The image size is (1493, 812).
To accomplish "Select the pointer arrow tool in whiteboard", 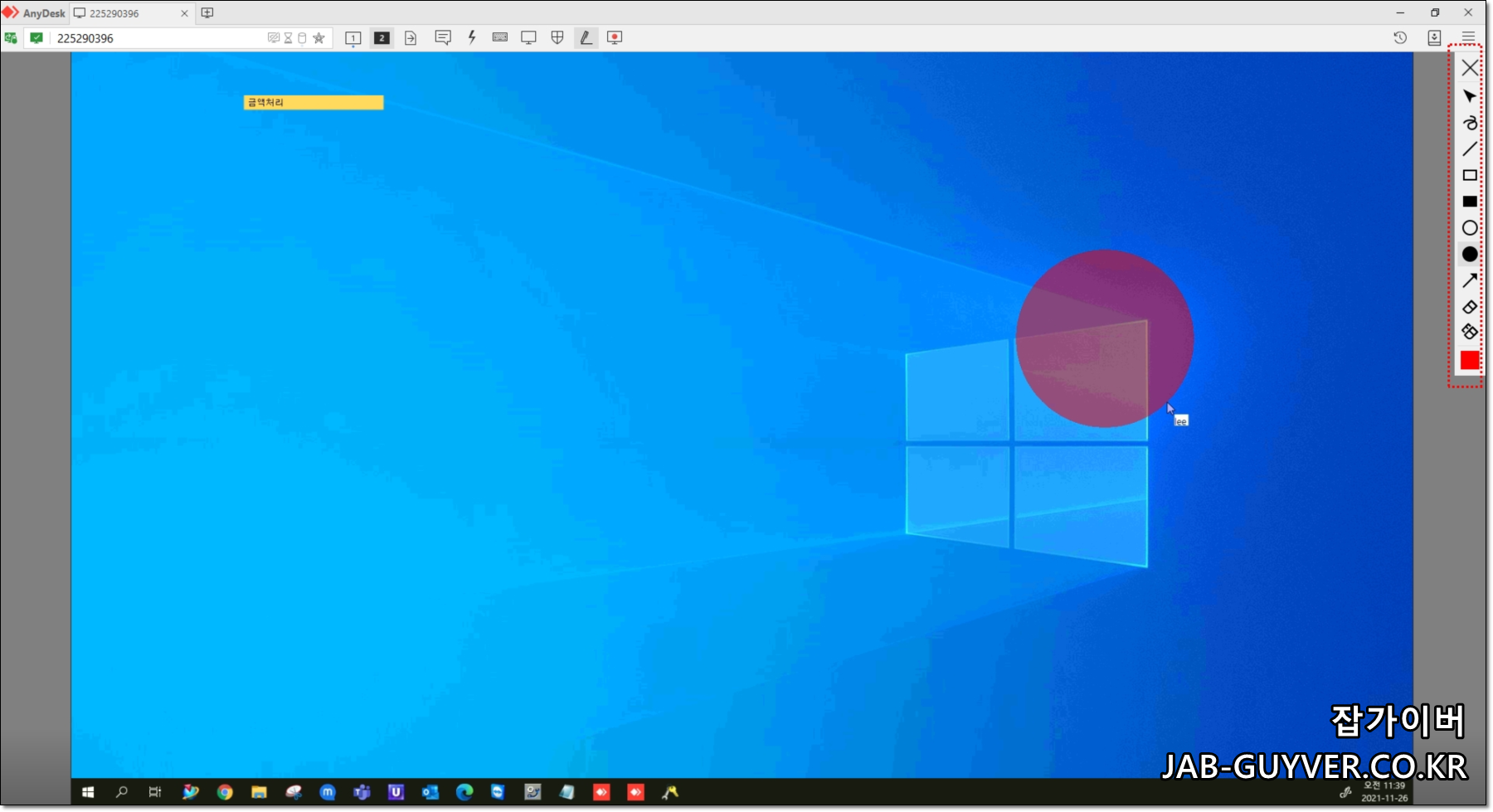I will click(1470, 96).
